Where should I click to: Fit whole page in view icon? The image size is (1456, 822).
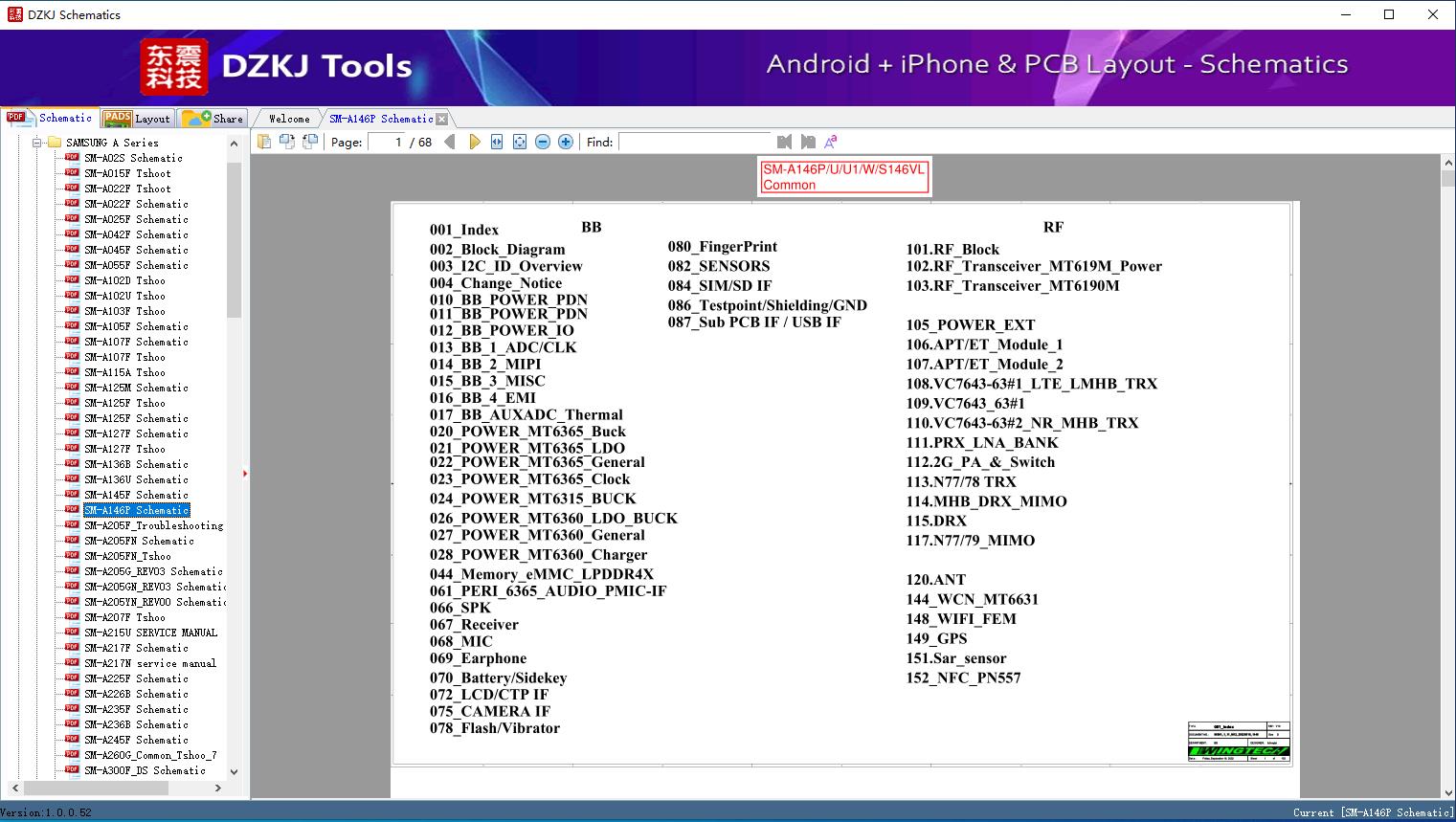pyautogui.click(x=520, y=142)
